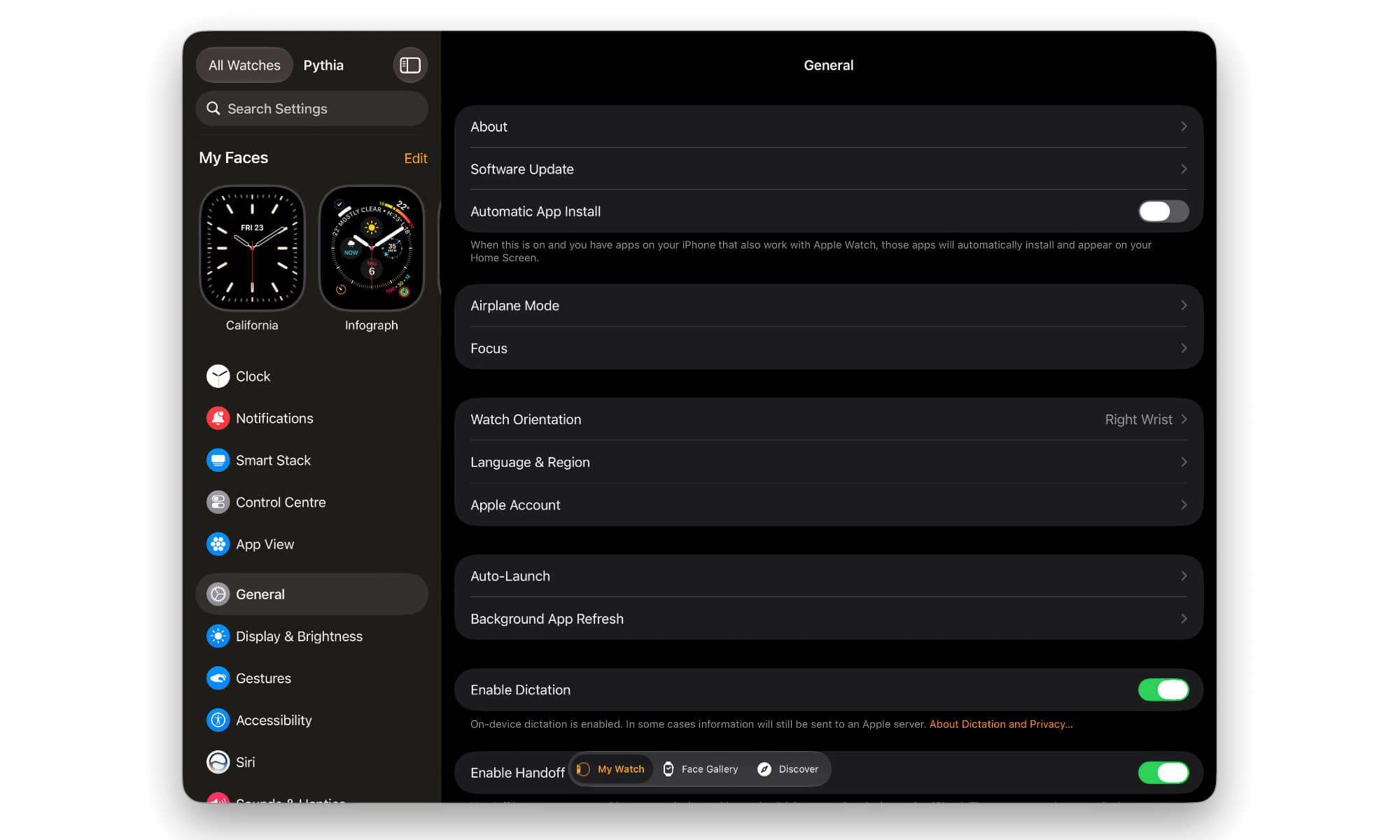
Task: Select the Infograph watch face thumbnail
Action: [372, 248]
